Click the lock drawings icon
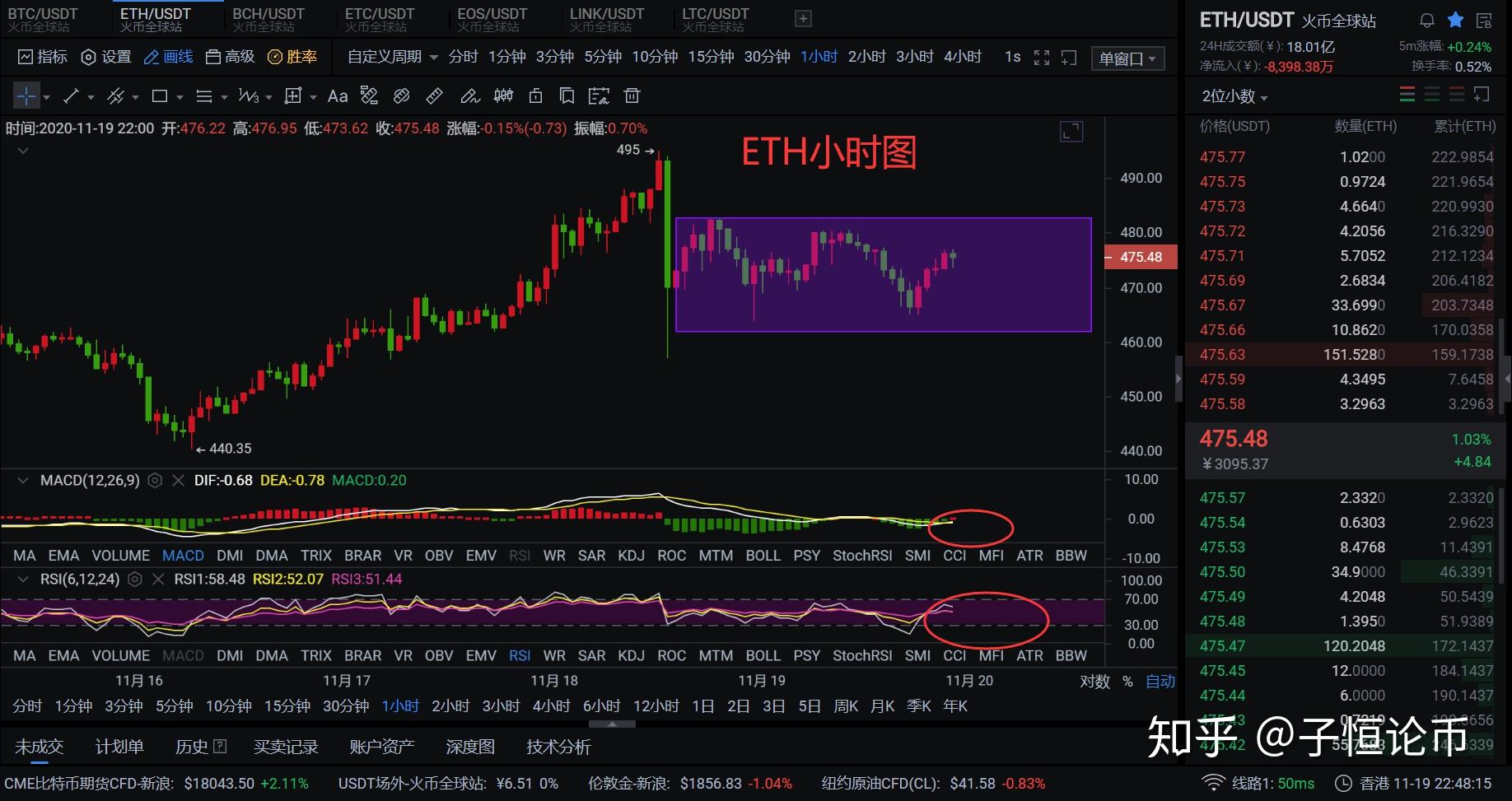The image size is (1512, 801). click(x=535, y=96)
